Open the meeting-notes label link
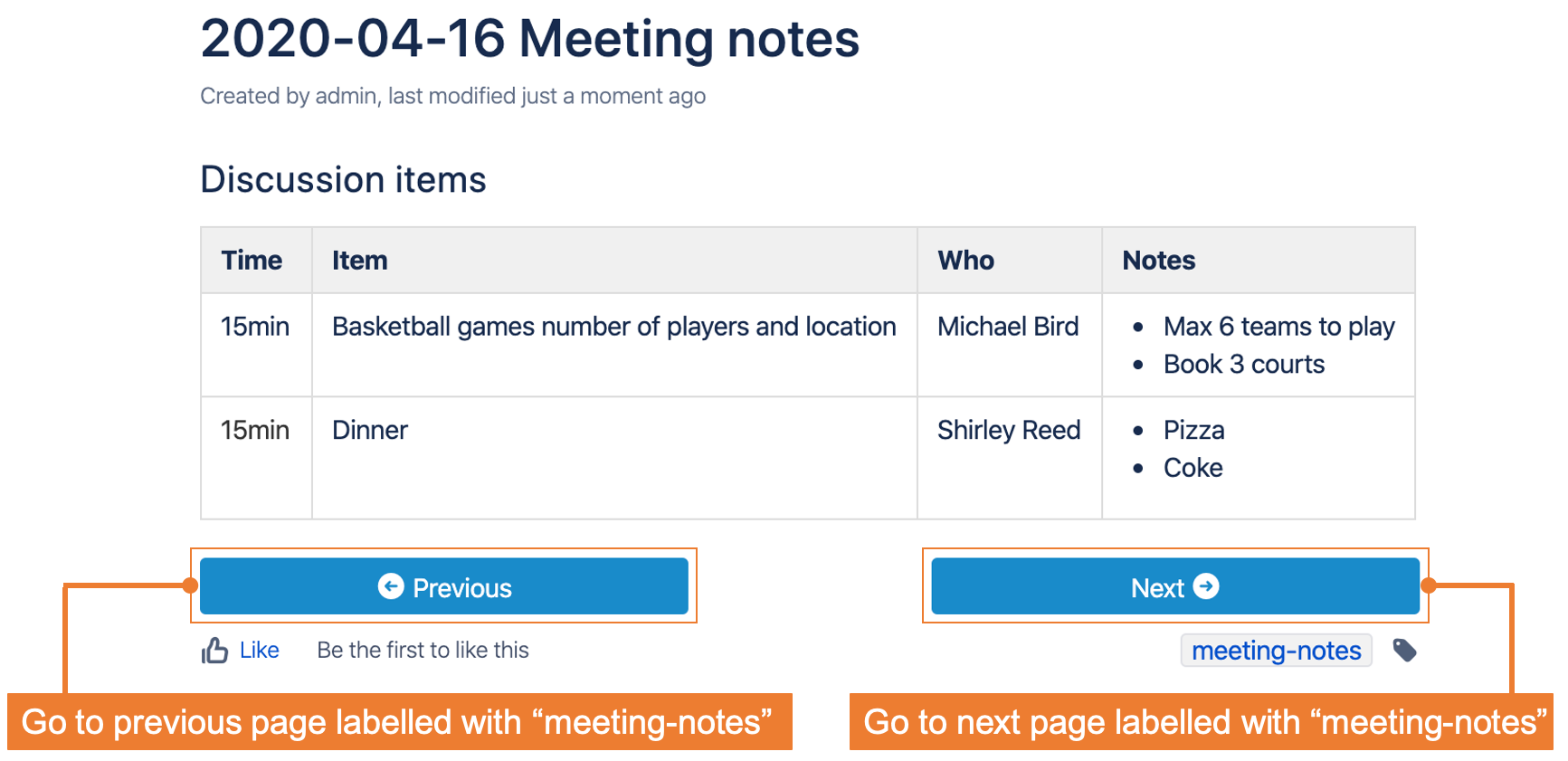Viewport: 1568px width, 761px height. pos(1276,651)
